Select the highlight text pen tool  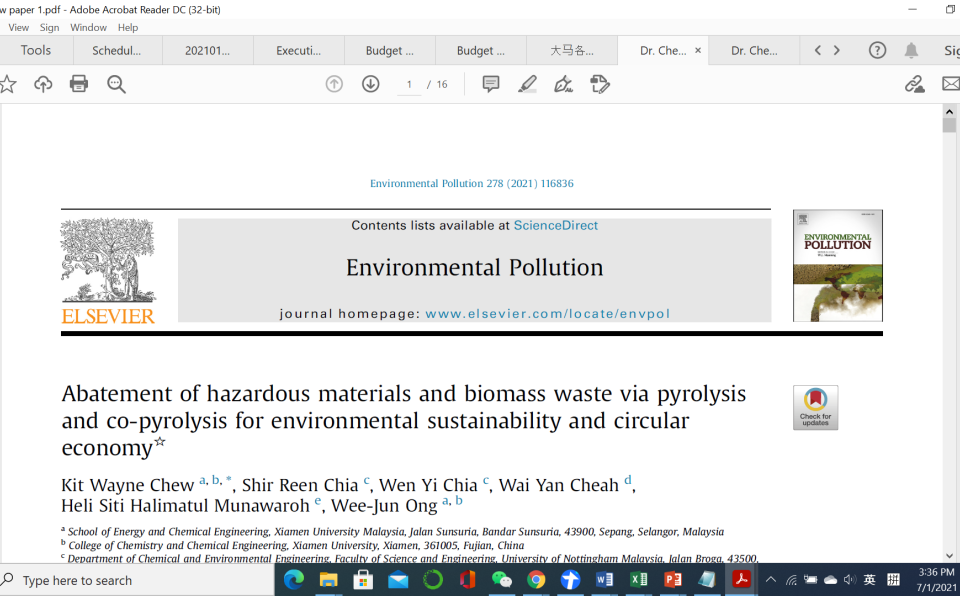(x=527, y=84)
